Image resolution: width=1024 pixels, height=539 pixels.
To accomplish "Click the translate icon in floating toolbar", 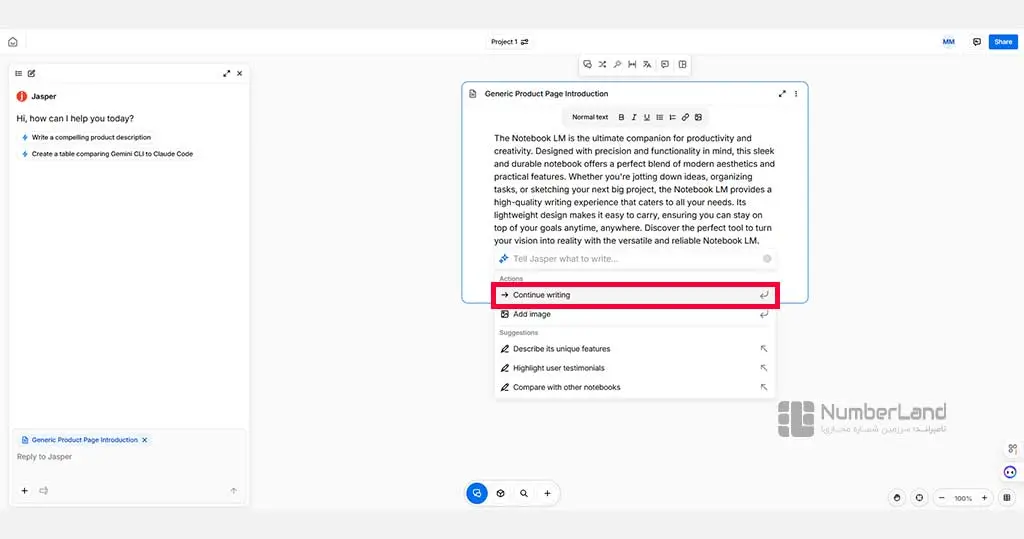I will coord(647,65).
